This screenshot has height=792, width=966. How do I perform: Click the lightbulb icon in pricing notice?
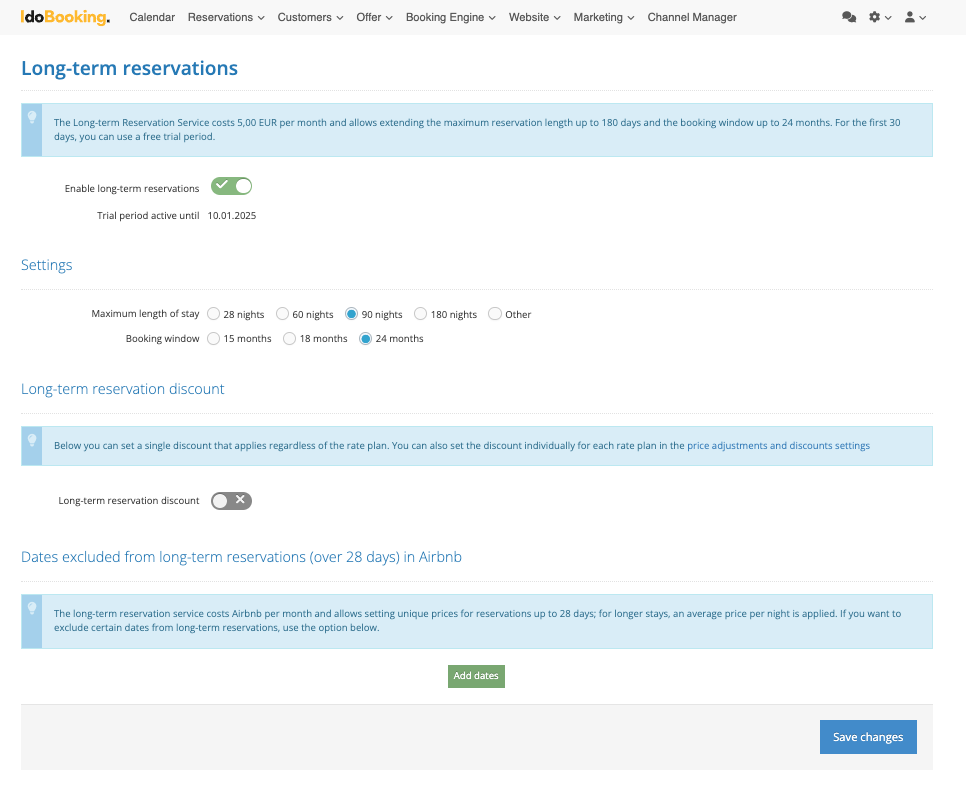(x=32, y=118)
